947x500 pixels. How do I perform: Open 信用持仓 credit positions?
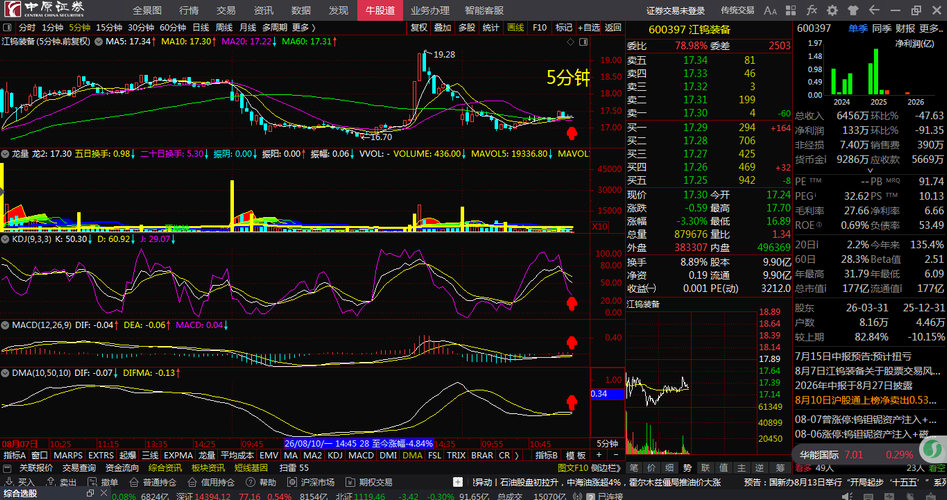pyautogui.click(x=211, y=482)
